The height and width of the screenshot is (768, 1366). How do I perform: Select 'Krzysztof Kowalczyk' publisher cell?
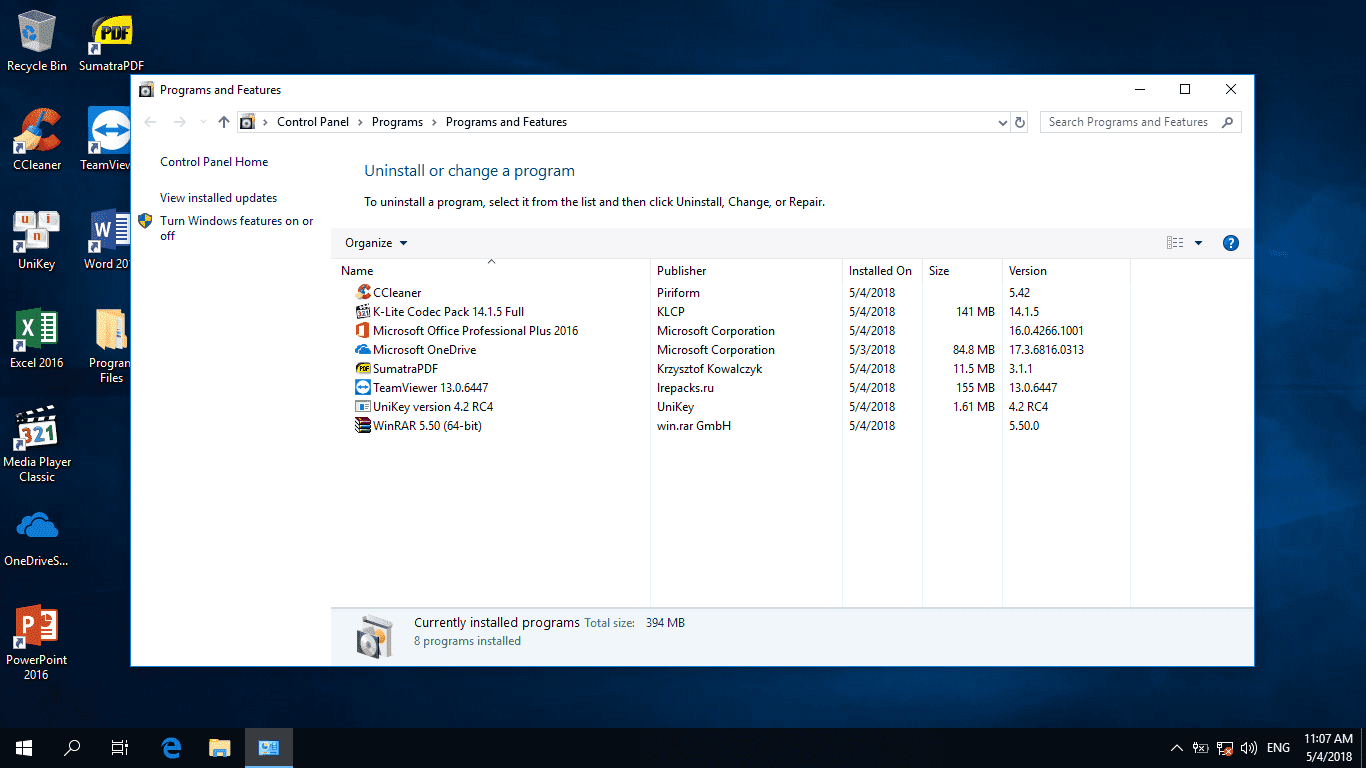[711, 369]
